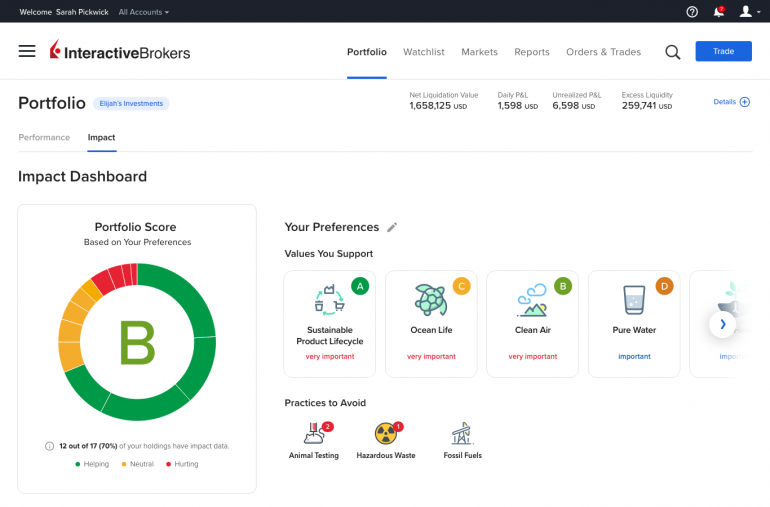Viewport: 770px width, 507px height.
Task: Click the blue Trade button
Action: [x=723, y=52]
